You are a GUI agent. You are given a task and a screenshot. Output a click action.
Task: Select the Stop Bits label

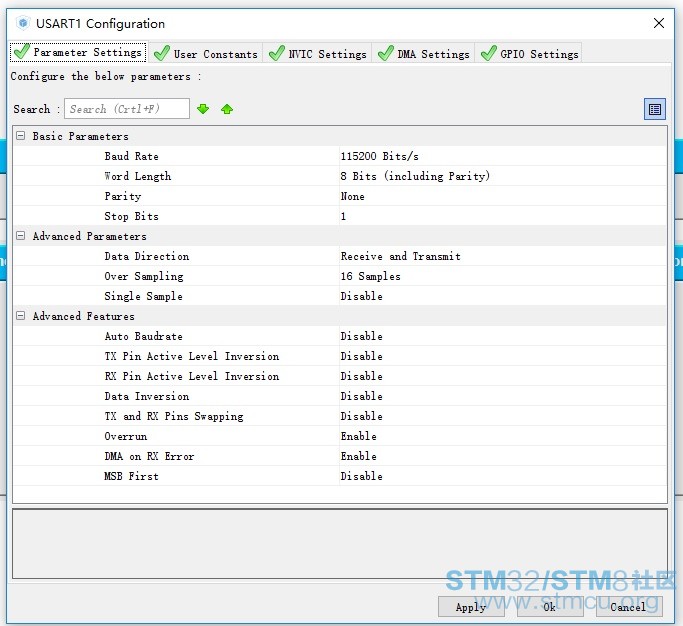coord(131,216)
